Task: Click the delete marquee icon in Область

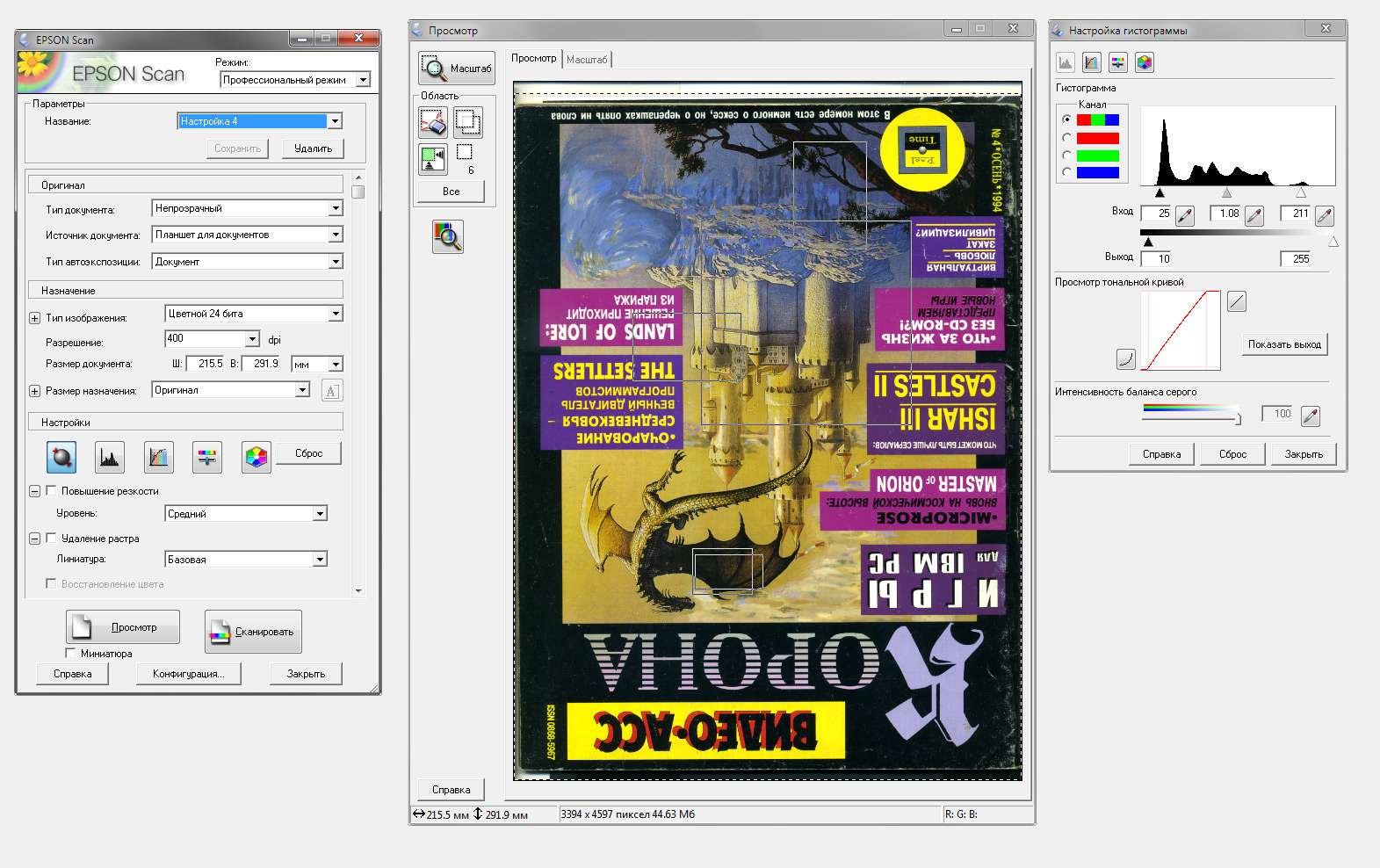Action: click(x=433, y=122)
